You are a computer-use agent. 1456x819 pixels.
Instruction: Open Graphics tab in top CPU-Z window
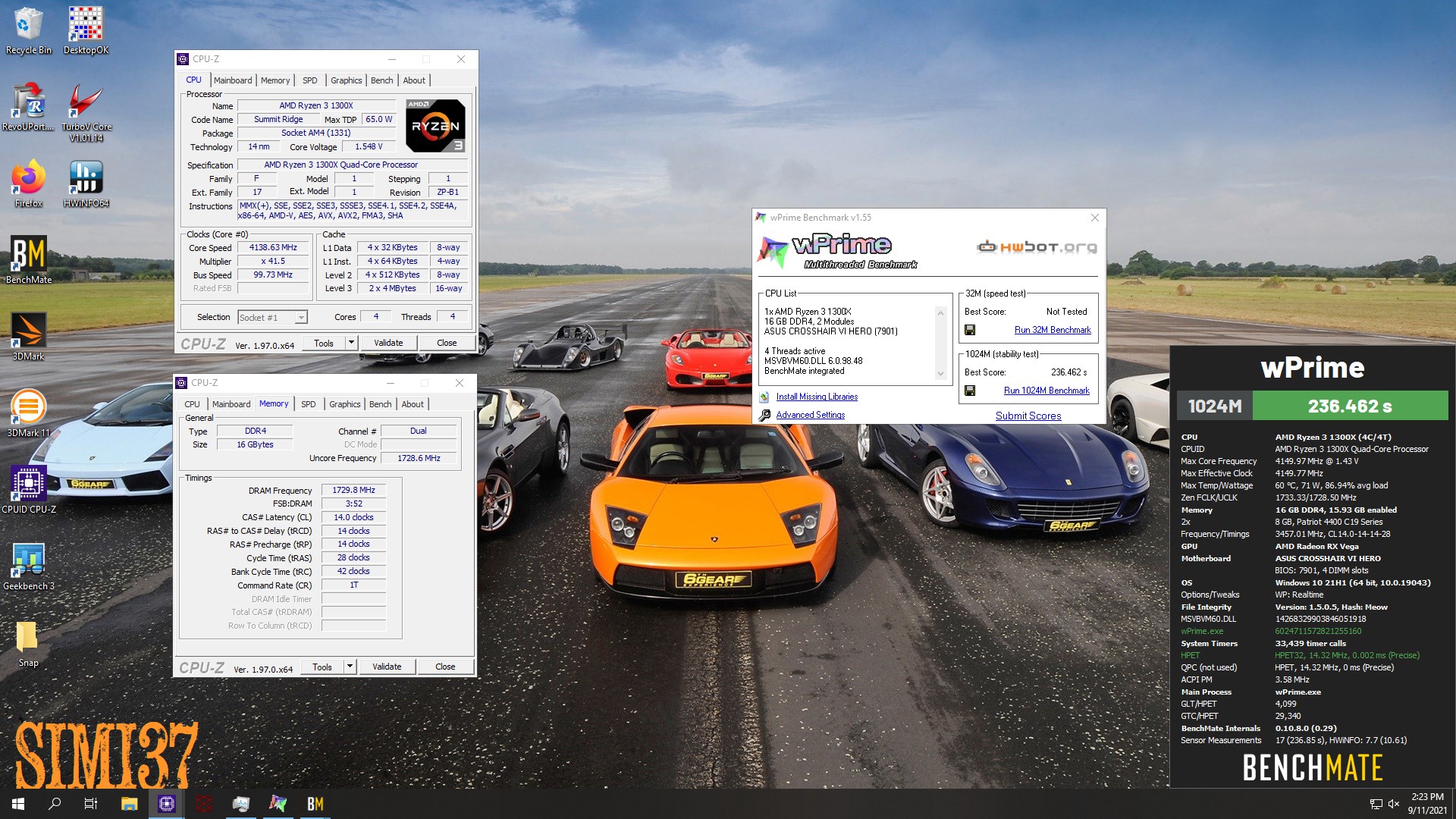click(x=346, y=80)
